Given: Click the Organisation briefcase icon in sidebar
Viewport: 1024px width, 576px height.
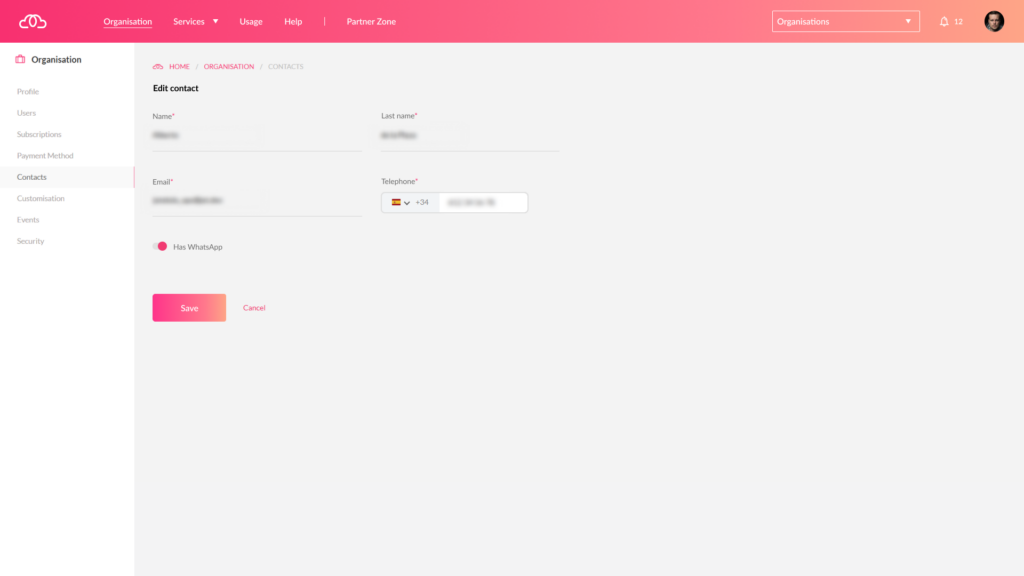Looking at the screenshot, I should pyautogui.click(x=20, y=60).
